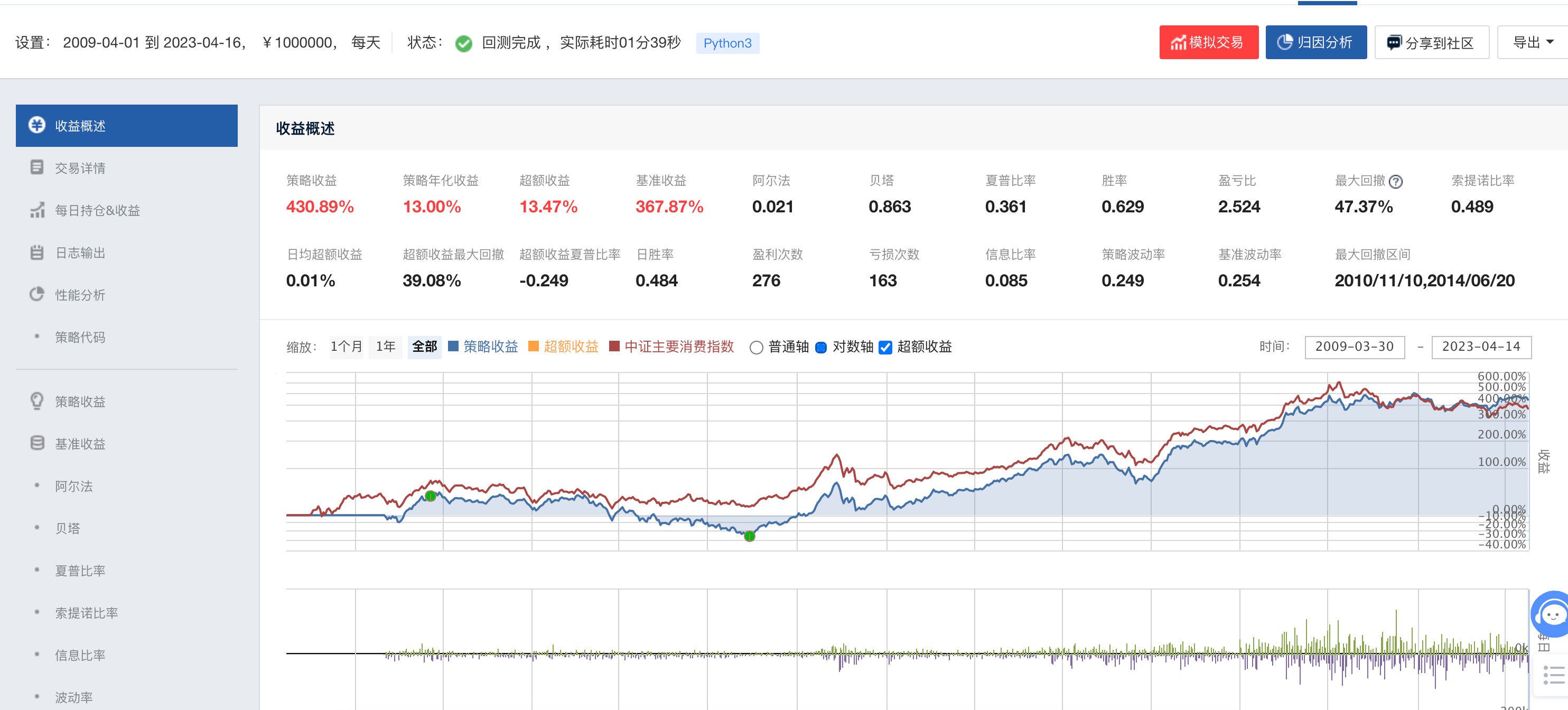Click the 策略收益 lightbulb icon in sidebar
This screenshot has height=710, width=1568.
36,400
